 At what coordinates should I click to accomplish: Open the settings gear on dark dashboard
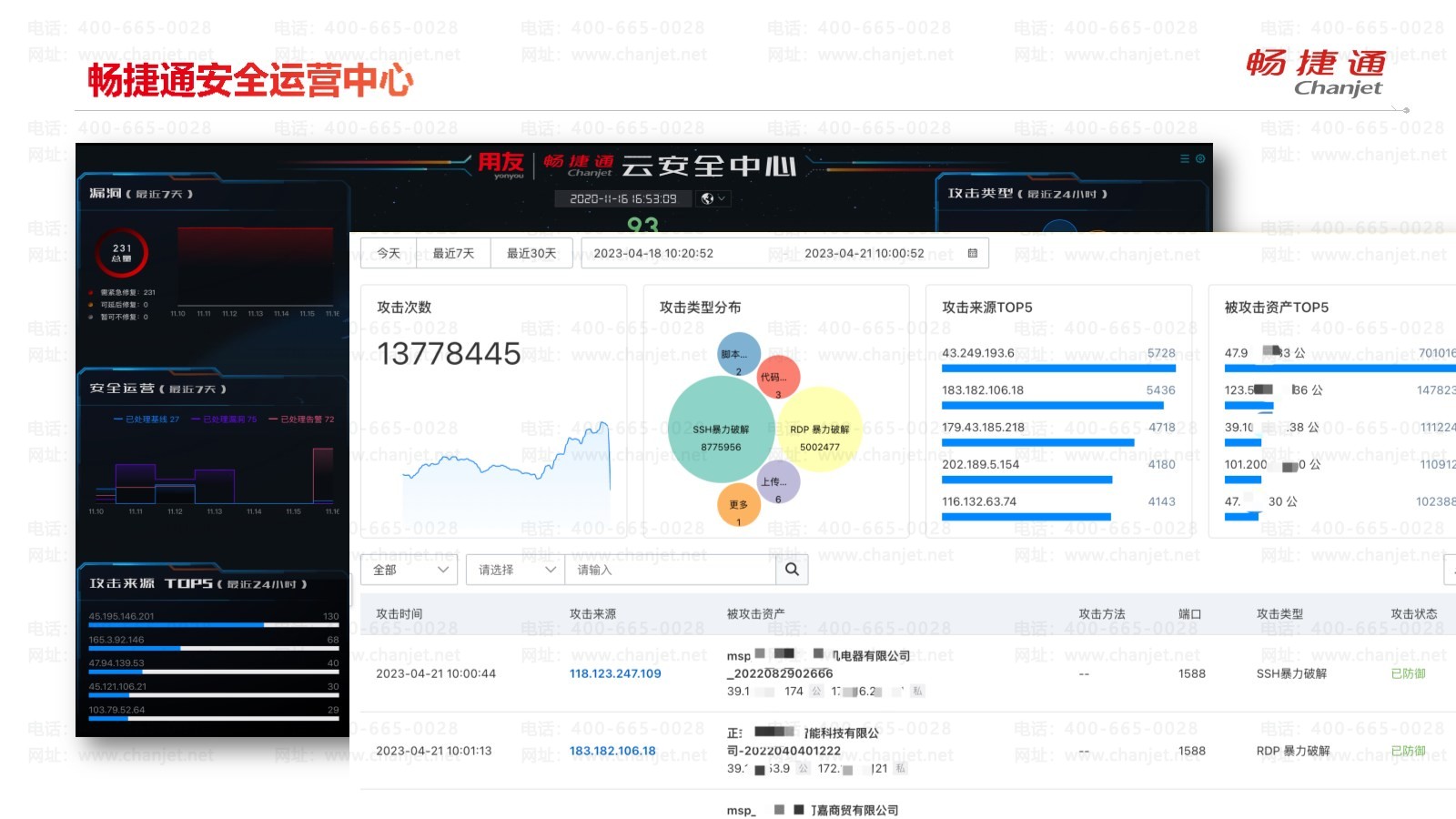click(x=1200, y=158)
